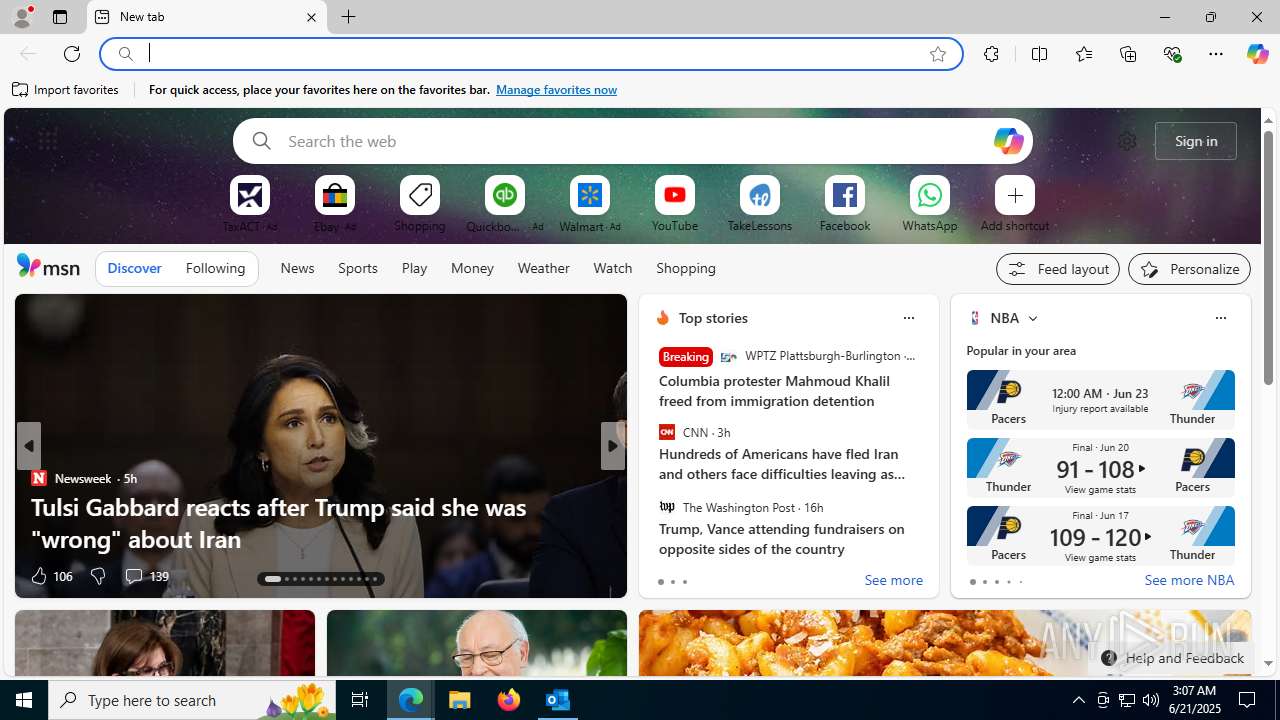Open Firefox from the taskbar
1280x720 pixels.
[509, 700]
